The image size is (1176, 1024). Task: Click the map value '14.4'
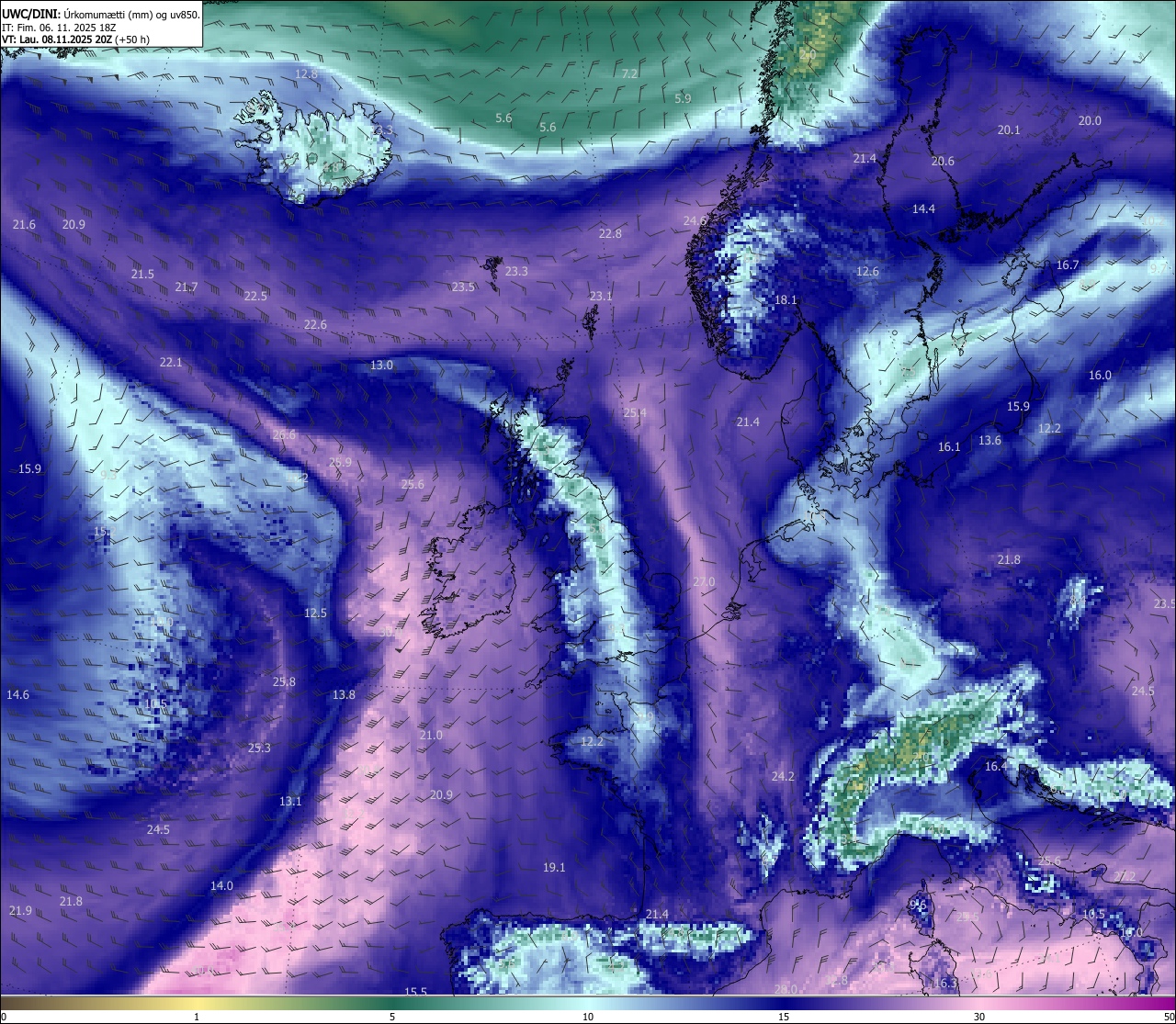(923, 209)
